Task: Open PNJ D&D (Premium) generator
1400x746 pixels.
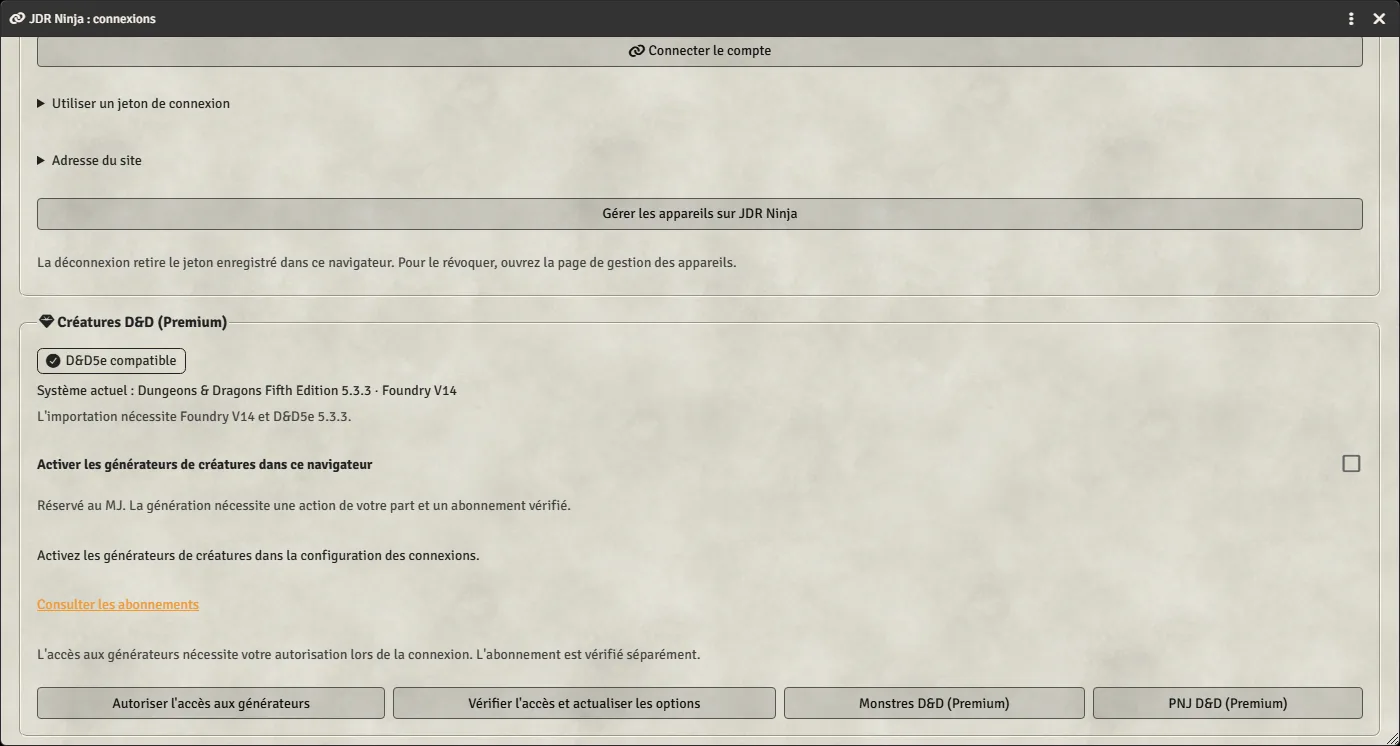Action: 1228,703
